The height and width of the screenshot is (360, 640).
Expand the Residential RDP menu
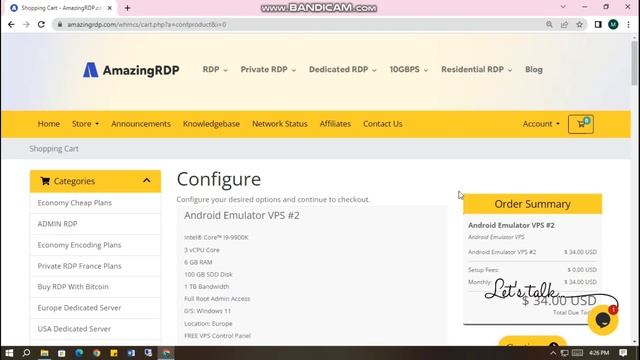[x=476, y=69]
